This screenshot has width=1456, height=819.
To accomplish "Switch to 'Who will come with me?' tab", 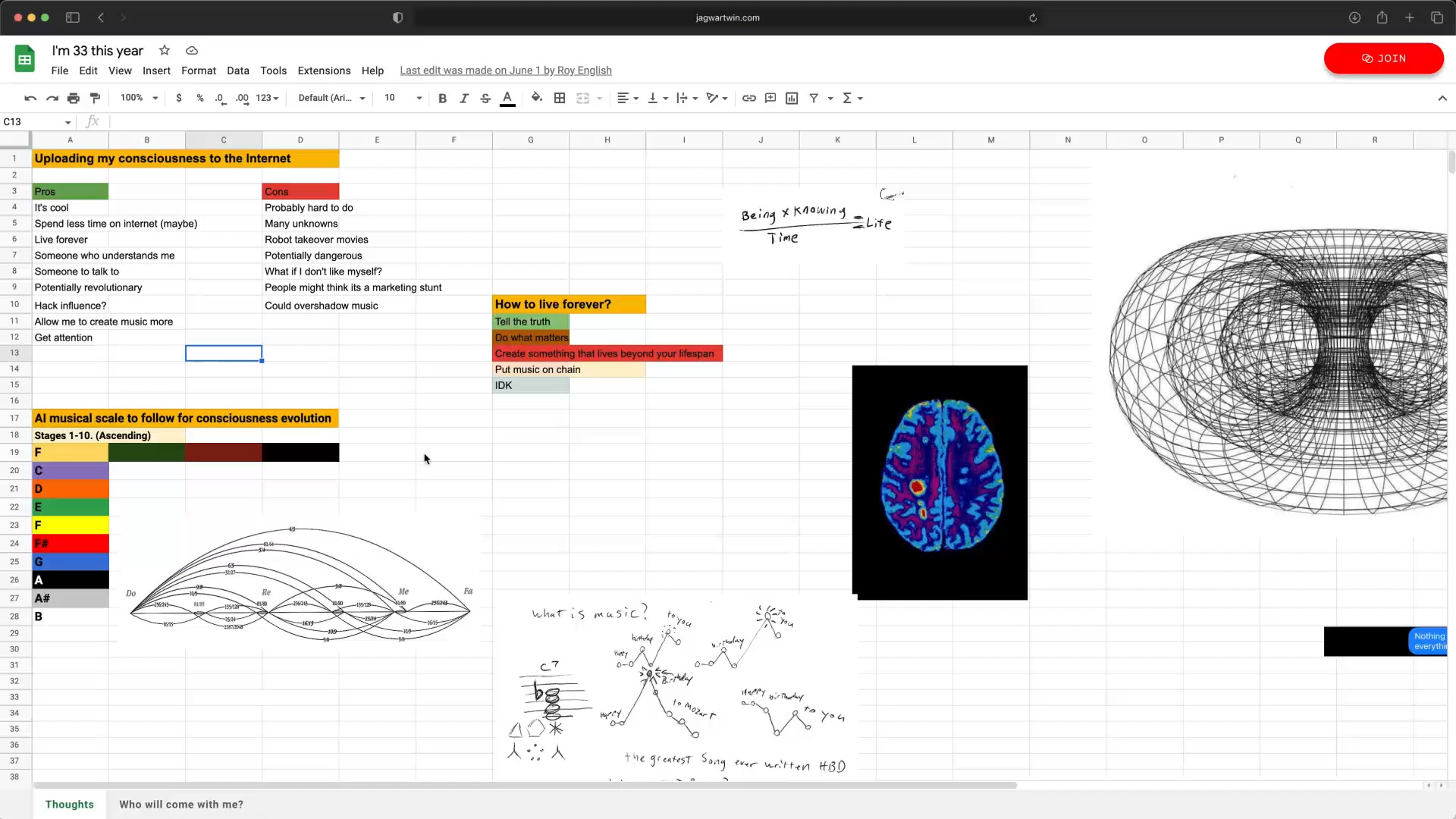I will point(181,805).
